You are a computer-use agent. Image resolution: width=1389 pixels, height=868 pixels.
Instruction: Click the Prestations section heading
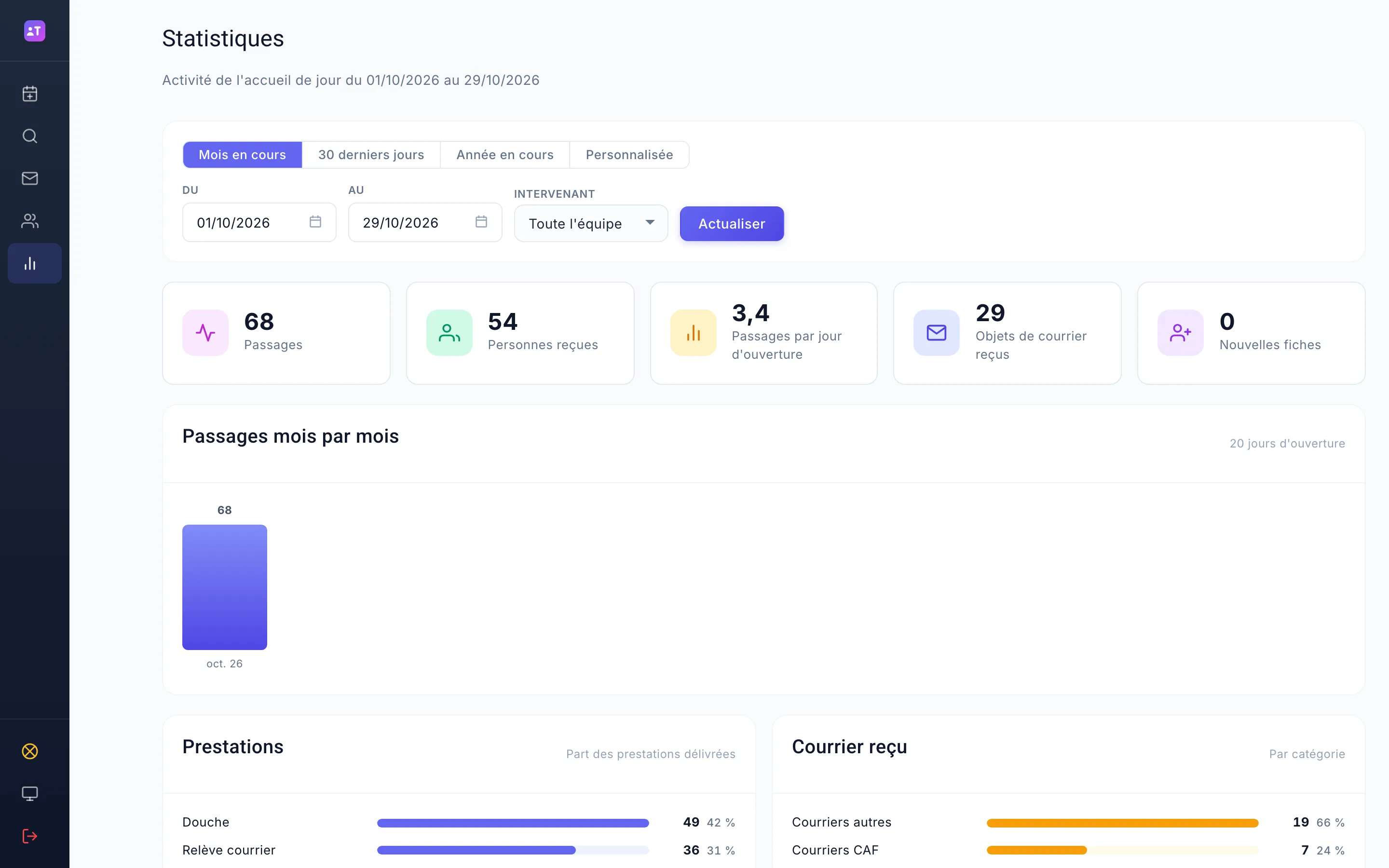233,747
